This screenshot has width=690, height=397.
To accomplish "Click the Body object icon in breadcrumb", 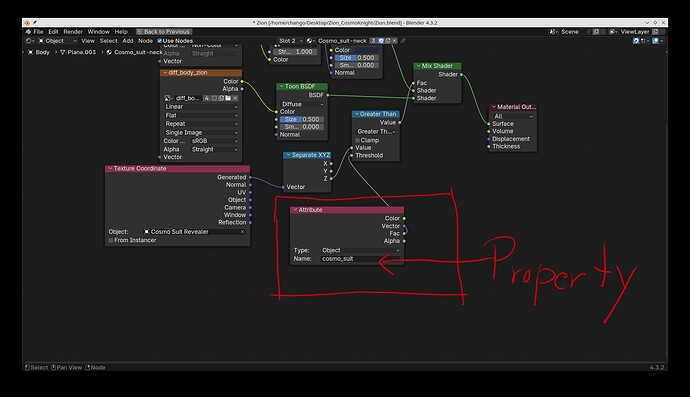I will (30, 52).
